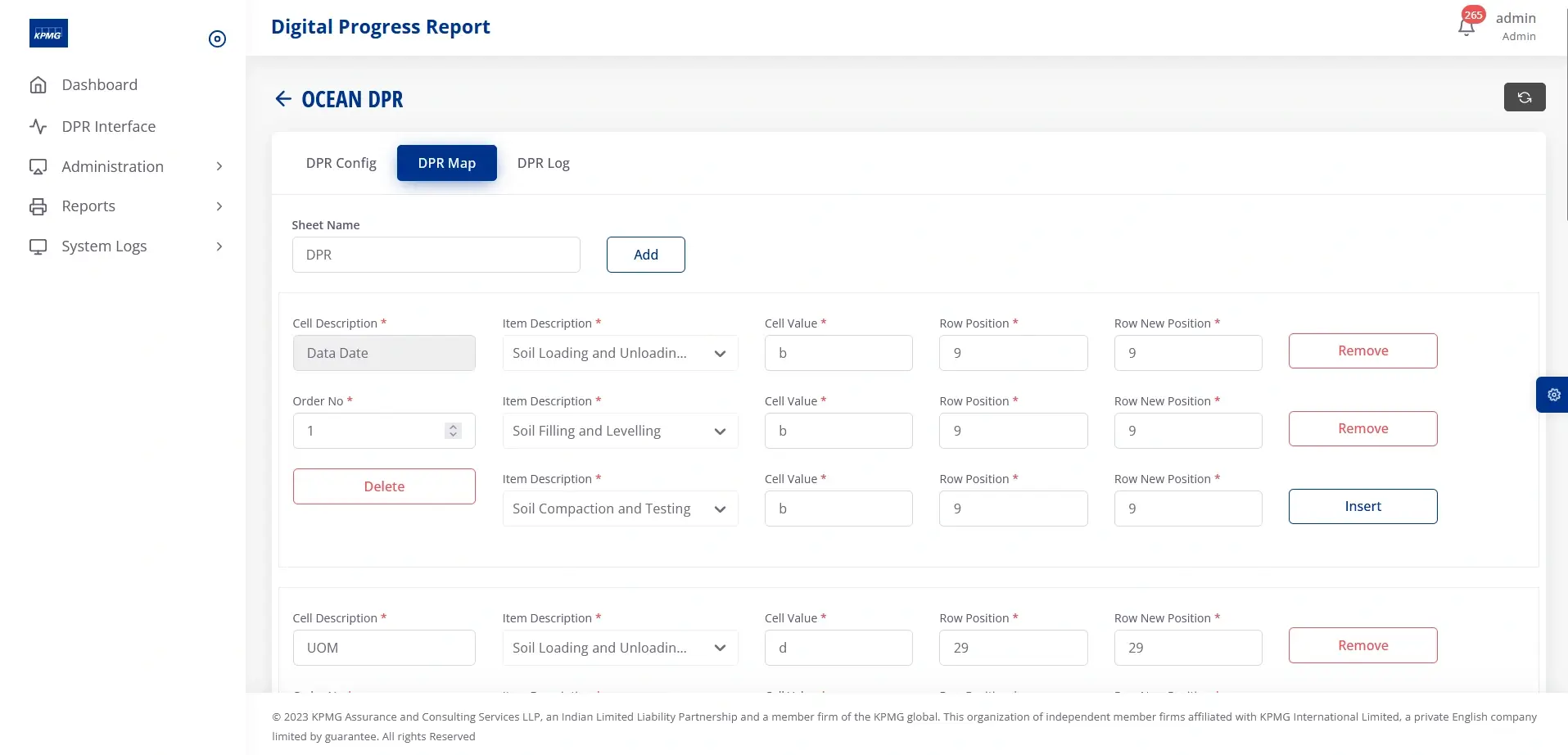The image size is (1568, 755).
Task: Expand the Administration sidebar section
Action: (218, 166)
